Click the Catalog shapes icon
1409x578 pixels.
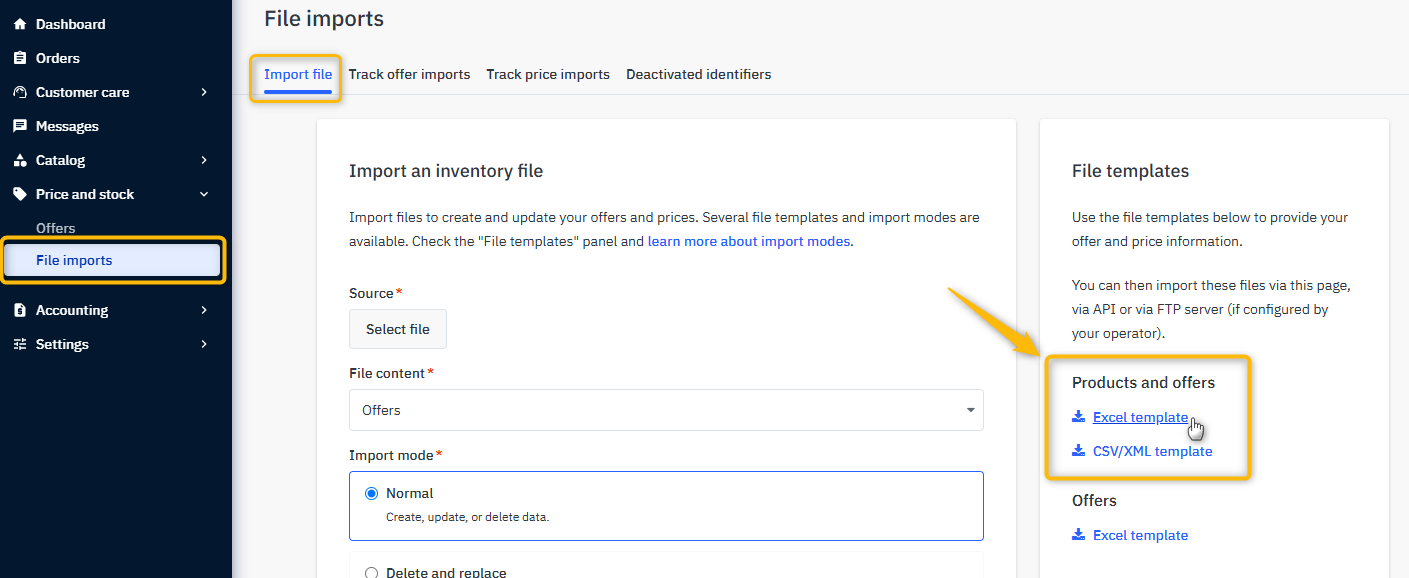pyautogui.click(x=20, y=160)
